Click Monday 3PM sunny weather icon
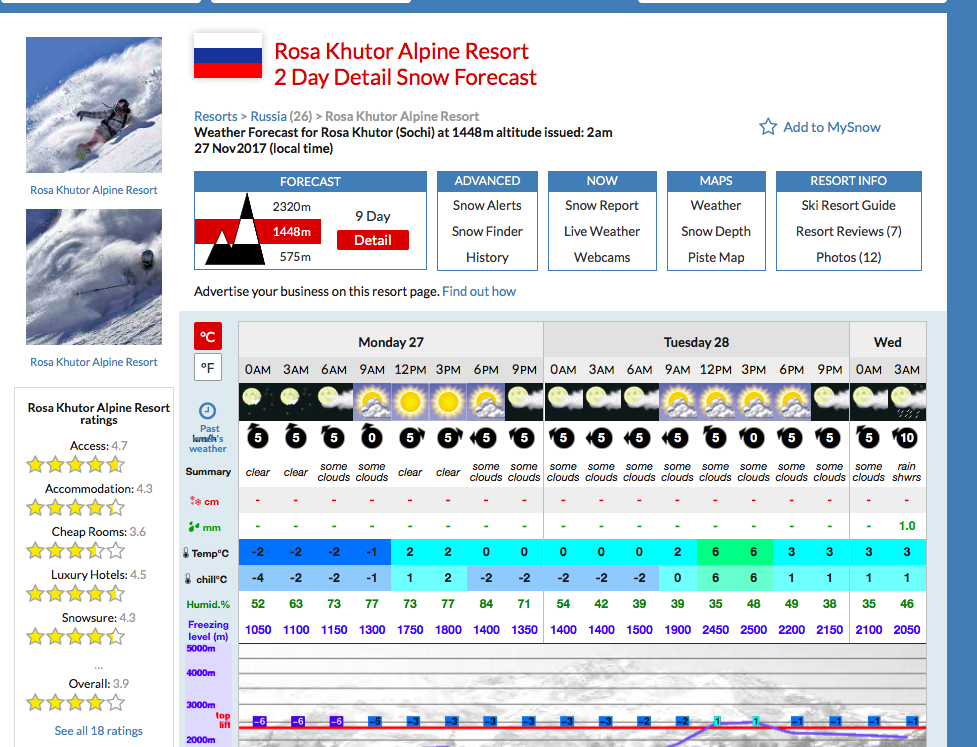Image resolution: width=977 pixels, height=747 pixels. coord(448,402)
